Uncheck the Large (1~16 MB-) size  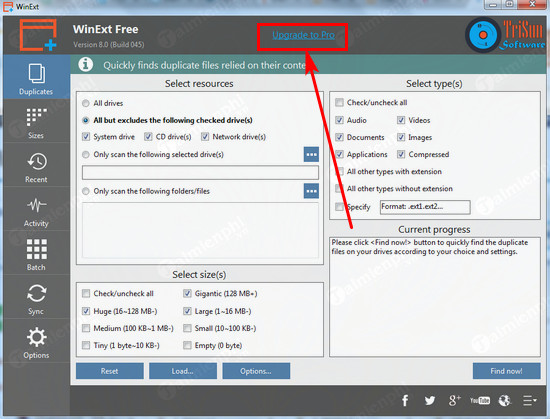(187, 311)
